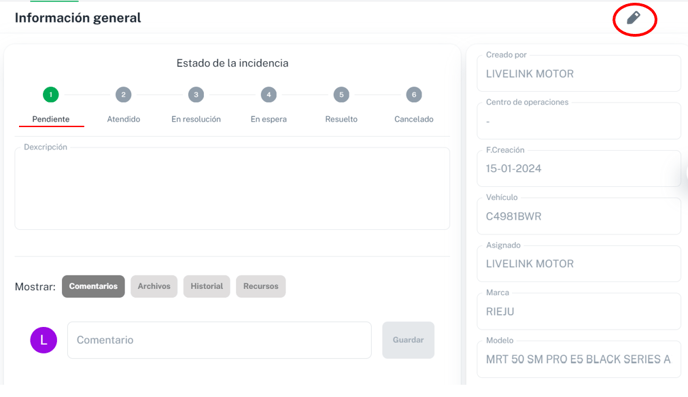688x397 pixels.
Task: Select step 5 Resuelto status circle
Action: (x=341, y=94)
